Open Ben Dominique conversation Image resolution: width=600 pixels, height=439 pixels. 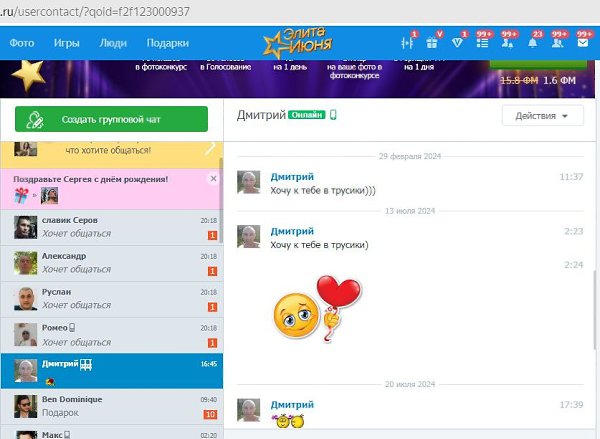click(110, 406)
